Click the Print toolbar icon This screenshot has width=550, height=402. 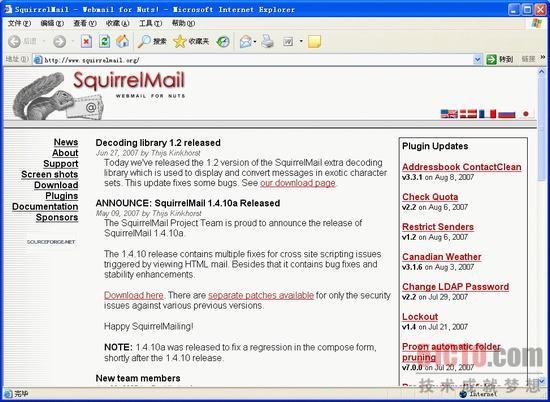(x=268, y=41)
